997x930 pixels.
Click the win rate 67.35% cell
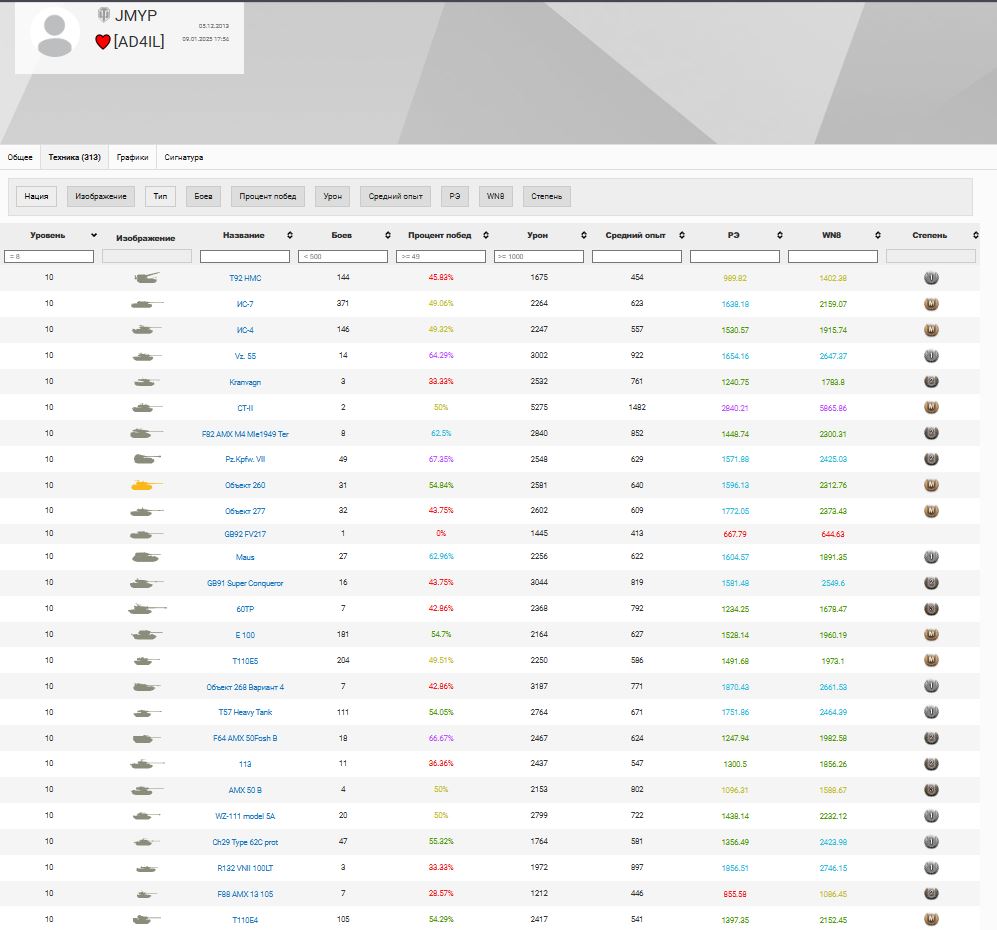click(441, 459)
